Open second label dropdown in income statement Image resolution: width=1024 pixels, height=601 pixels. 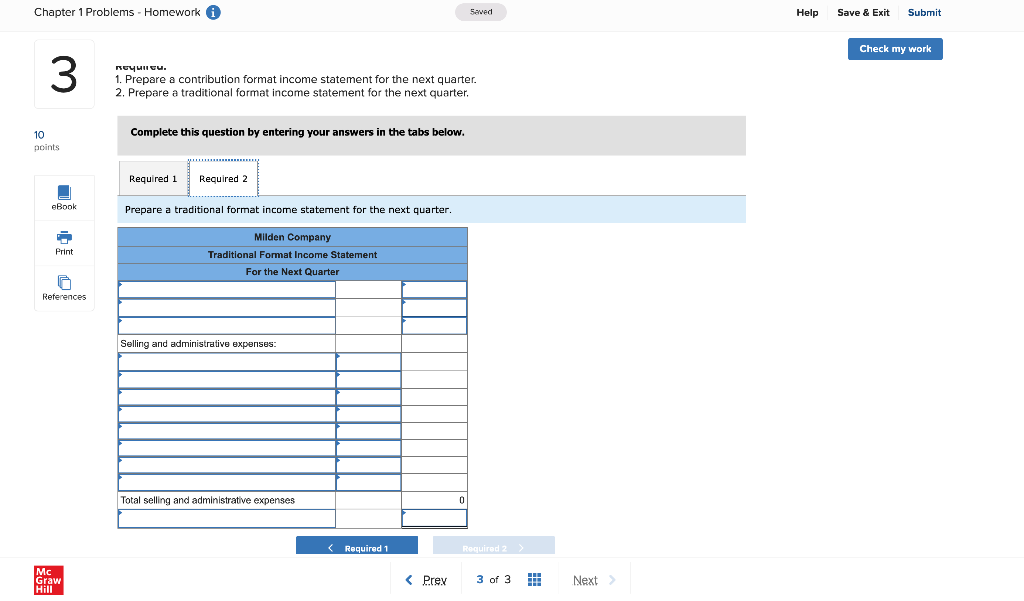pos(227,308)
